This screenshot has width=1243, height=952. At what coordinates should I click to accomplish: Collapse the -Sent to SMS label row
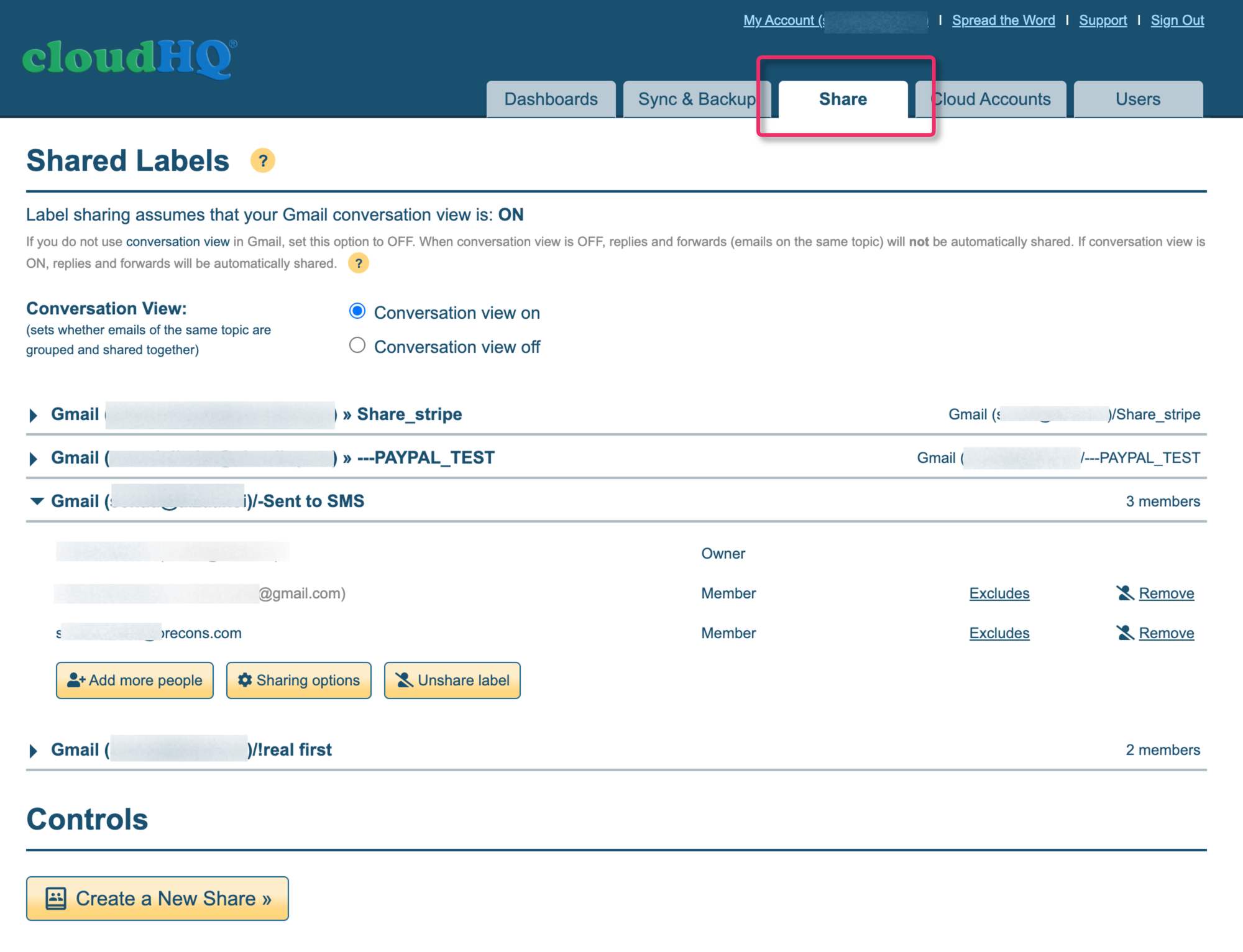pos(37,501)
